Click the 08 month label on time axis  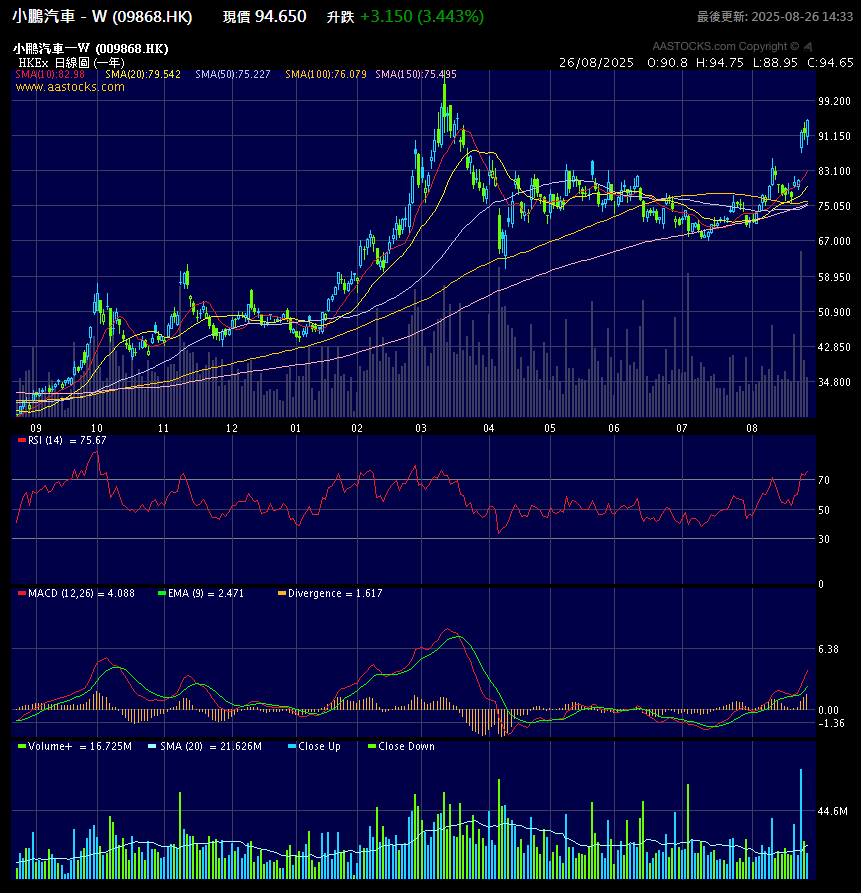pos(752,428)
